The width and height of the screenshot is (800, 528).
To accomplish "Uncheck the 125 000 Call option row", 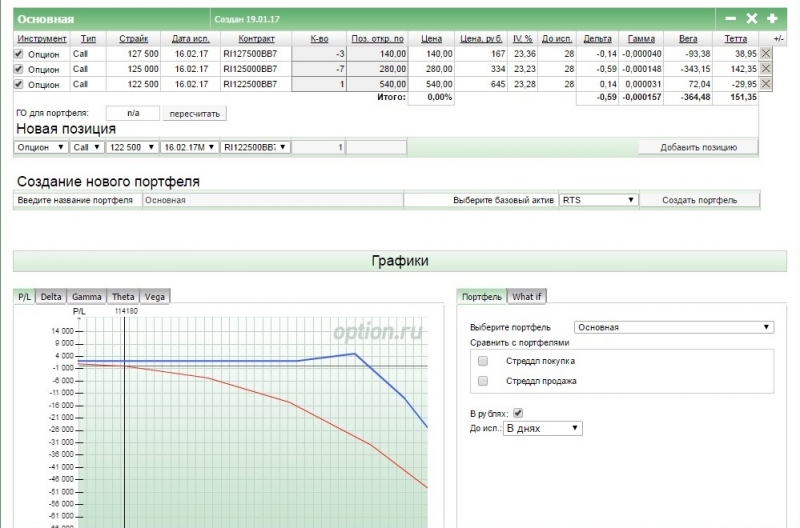I will [19, 69].
